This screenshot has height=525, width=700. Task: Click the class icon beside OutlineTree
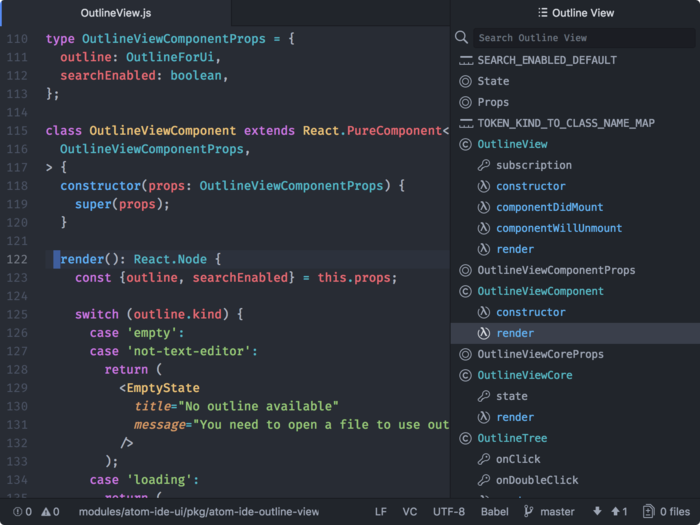(466, 438)
